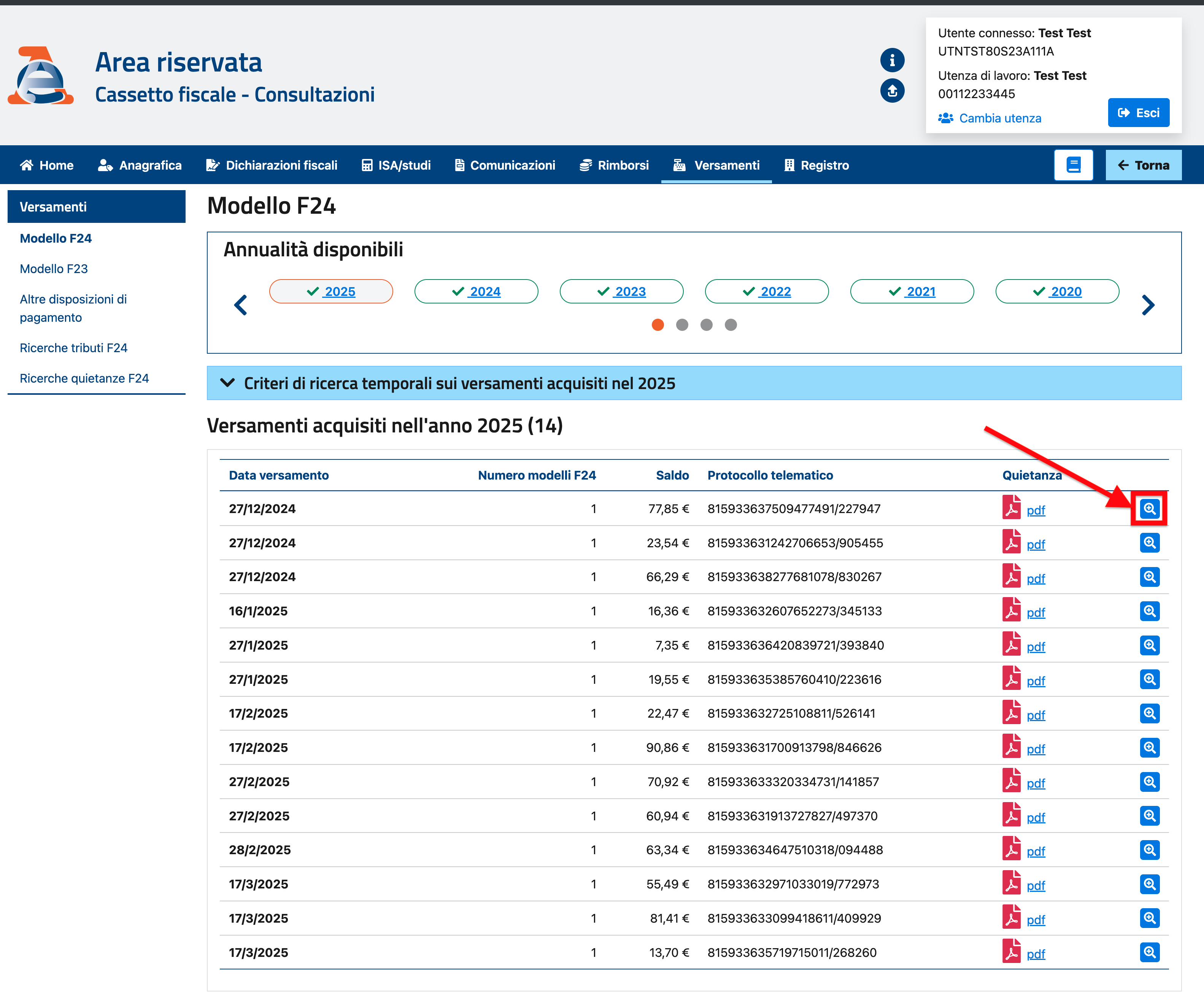This screenshot has width=1204, height=1001.
Task: Open detail magnifier for 60,94 € payment
Action: click(x=1150, y=816)
